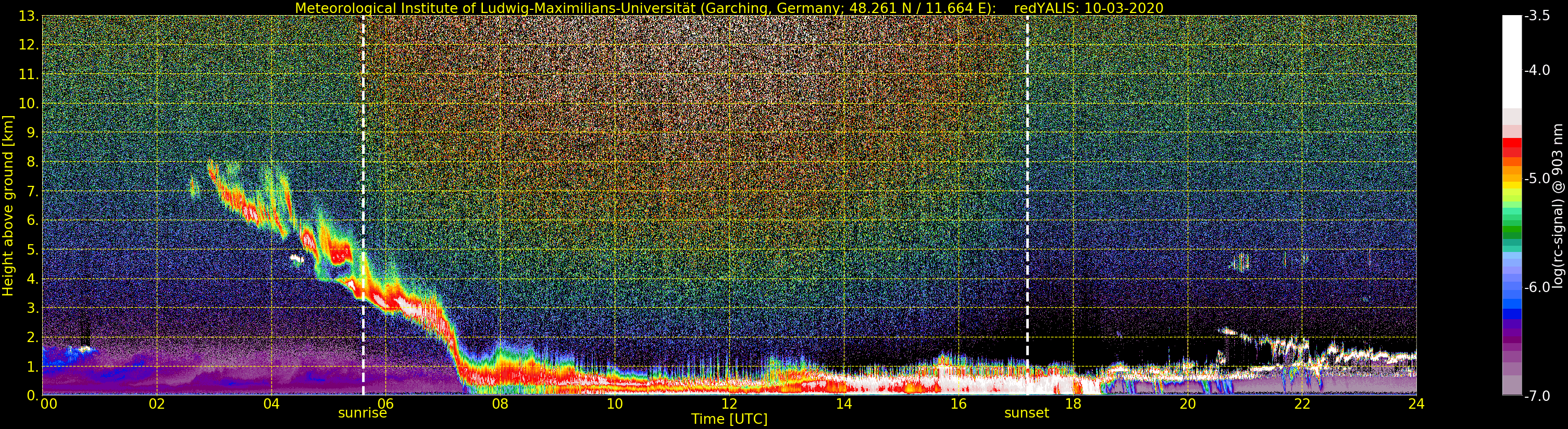The height and width of the screenshot is (429, 1568).
Task: Click the '2.' tick on the height axis
Action: click(x=32, y=337)
